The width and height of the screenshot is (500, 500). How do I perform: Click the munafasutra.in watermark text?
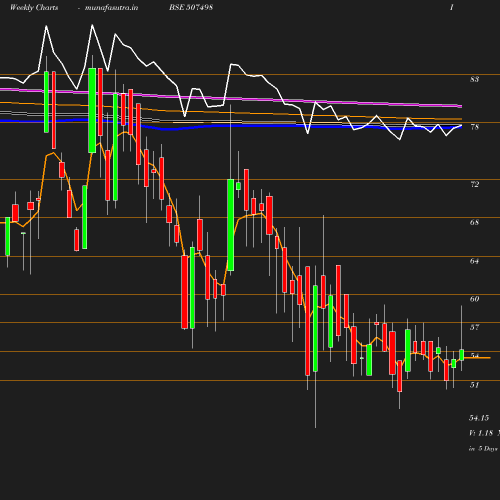(x=111, y=7)
